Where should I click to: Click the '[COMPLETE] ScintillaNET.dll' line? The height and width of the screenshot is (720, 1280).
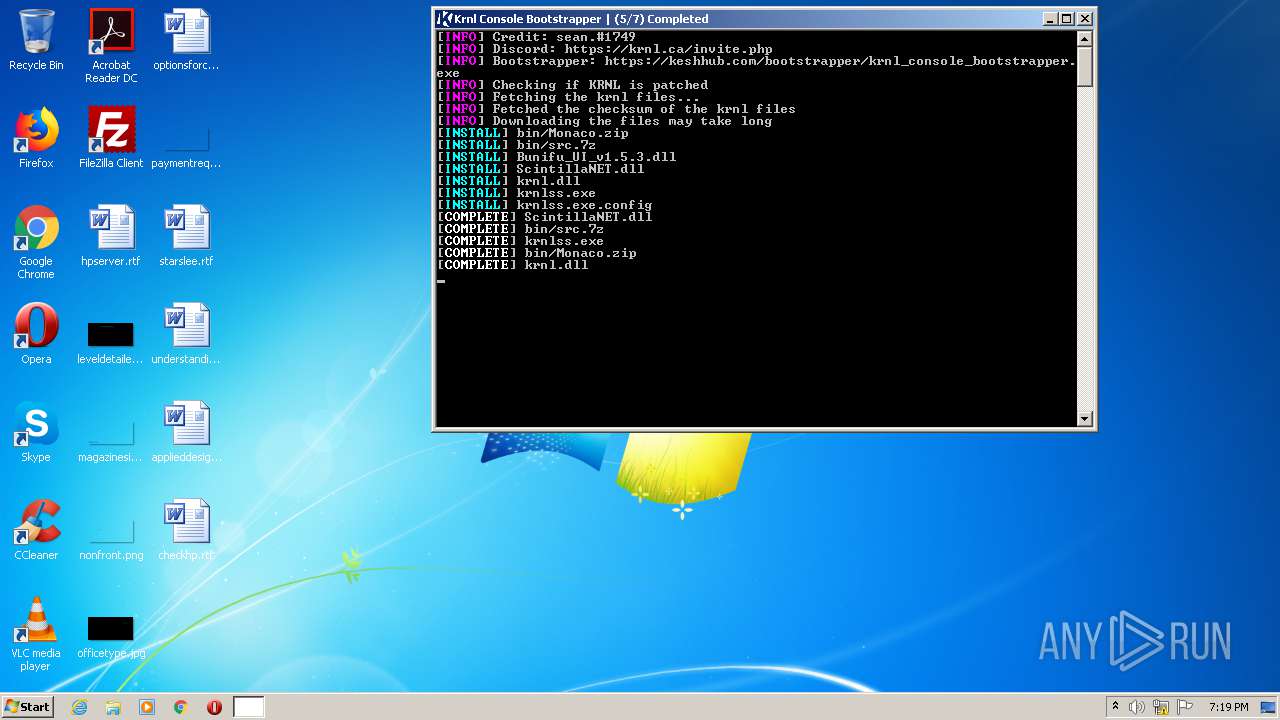coord(544,217)
